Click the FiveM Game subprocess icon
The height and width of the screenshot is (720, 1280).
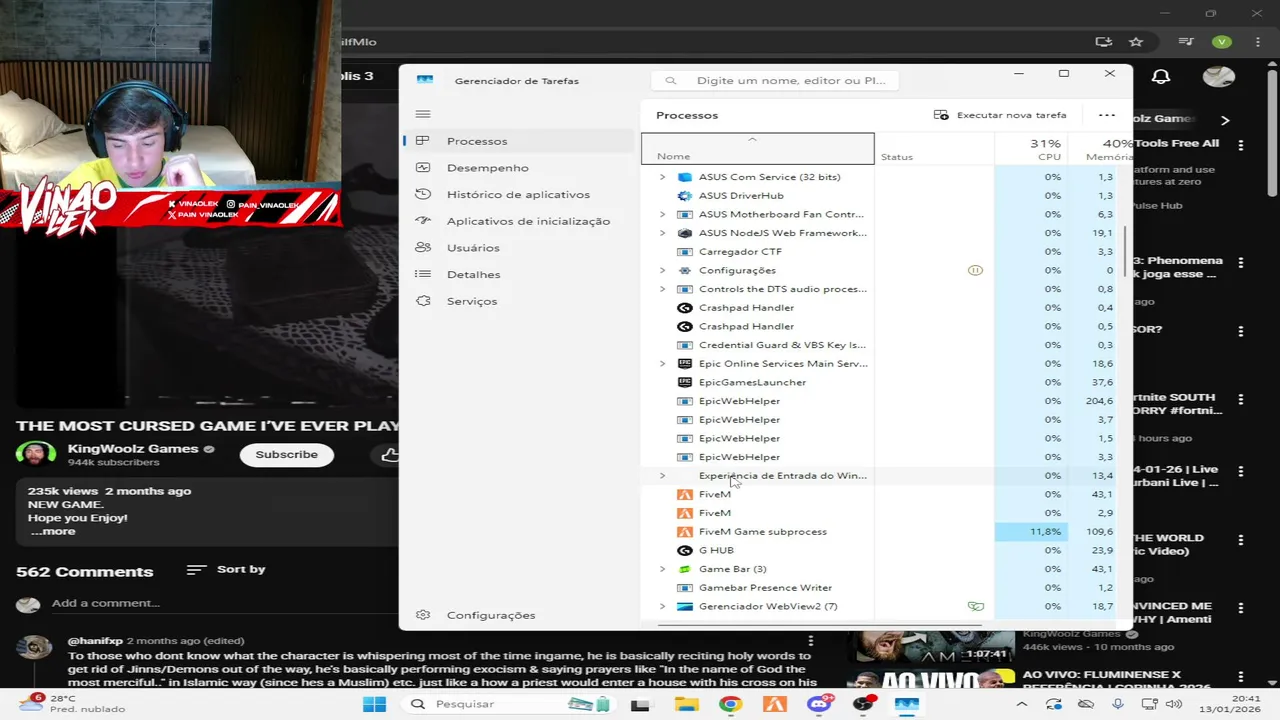coord(685,532)
